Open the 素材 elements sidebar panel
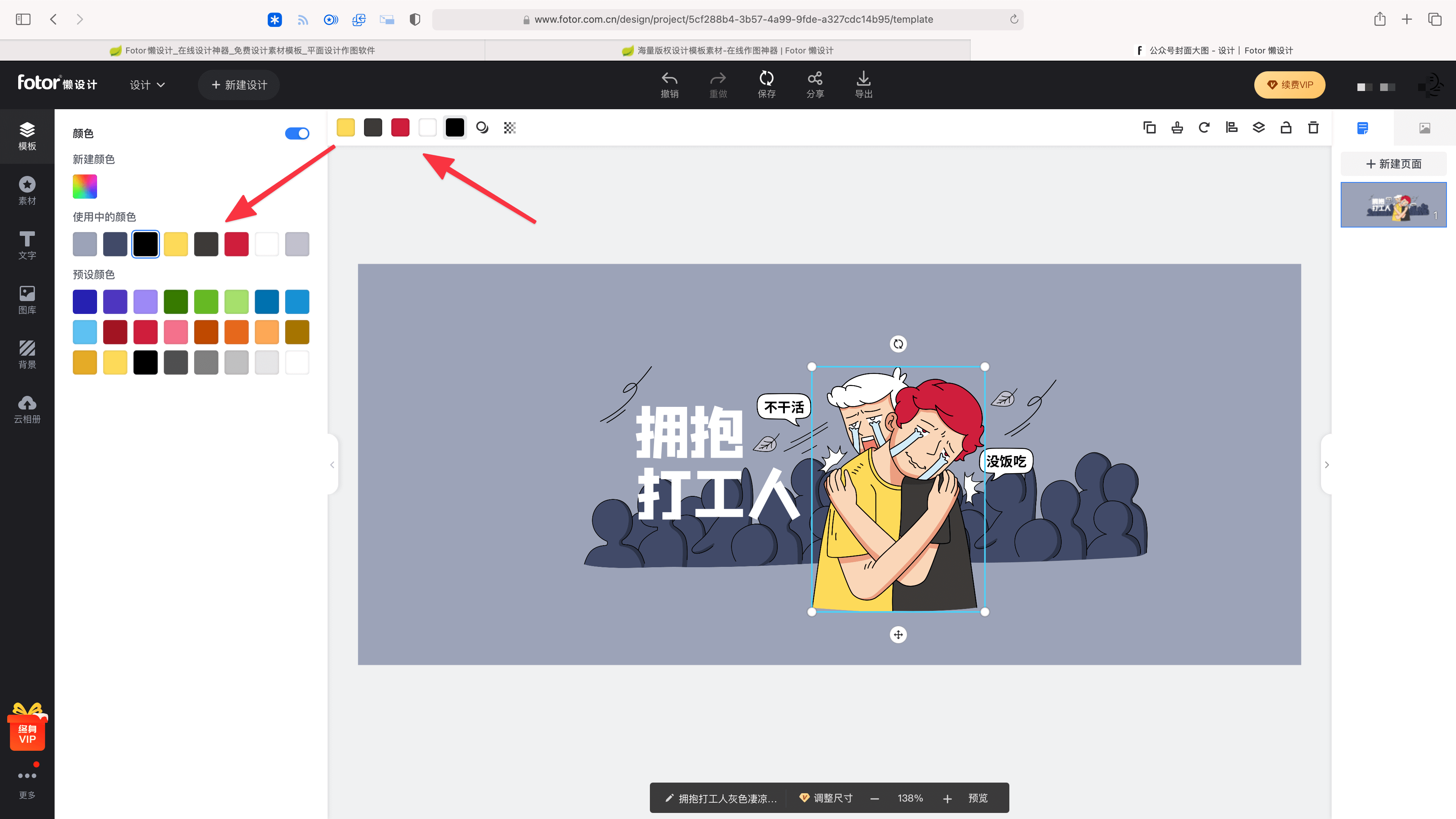Viewport: 1456px width, 819px height. pos(27,191)
